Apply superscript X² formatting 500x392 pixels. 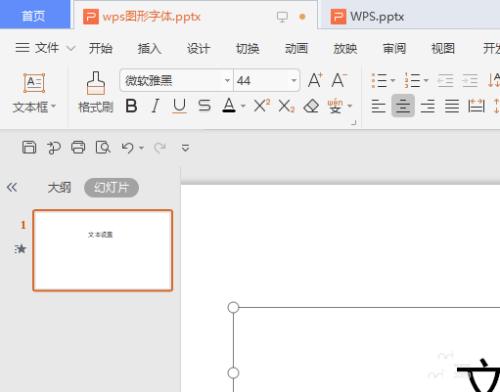click(x=262, y=106)
